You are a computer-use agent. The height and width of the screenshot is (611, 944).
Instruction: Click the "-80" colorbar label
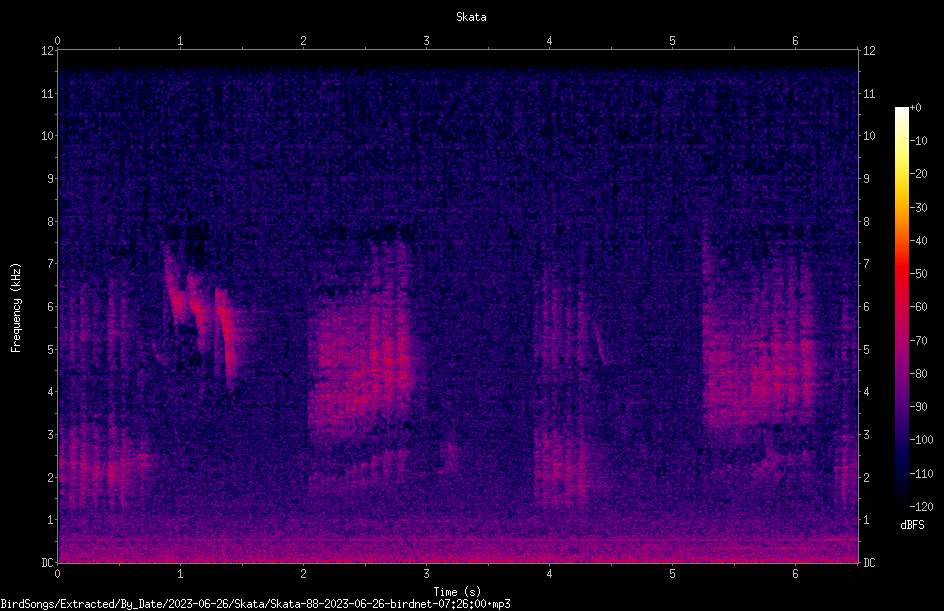918,374
